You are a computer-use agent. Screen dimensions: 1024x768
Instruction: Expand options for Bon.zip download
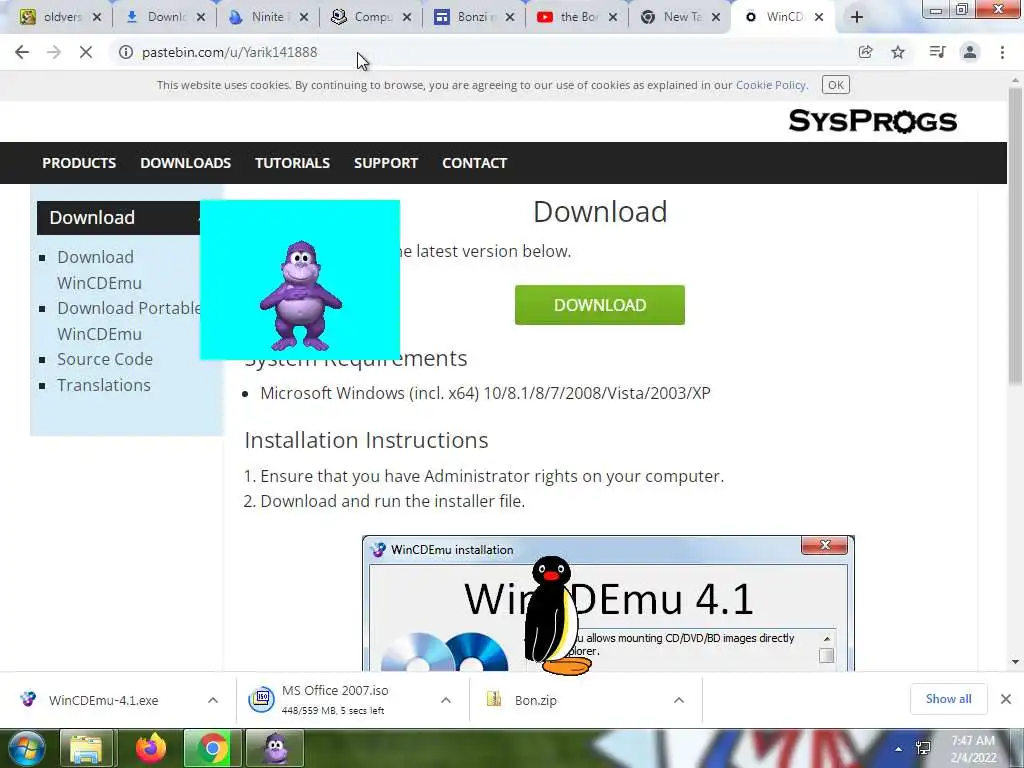[679, 700]
